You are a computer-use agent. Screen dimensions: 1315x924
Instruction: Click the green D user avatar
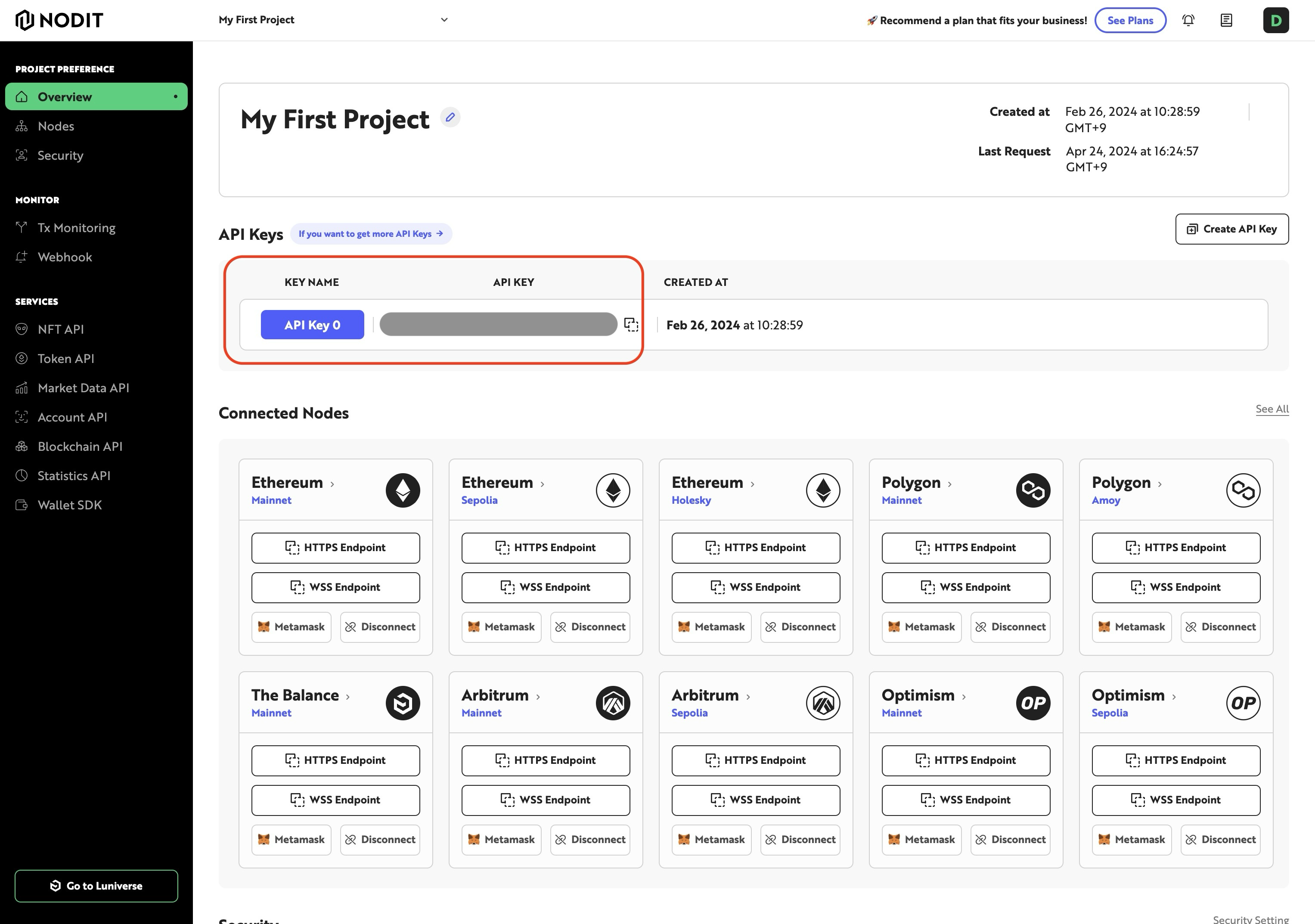pyautogui.click(x=1275, y=21)
